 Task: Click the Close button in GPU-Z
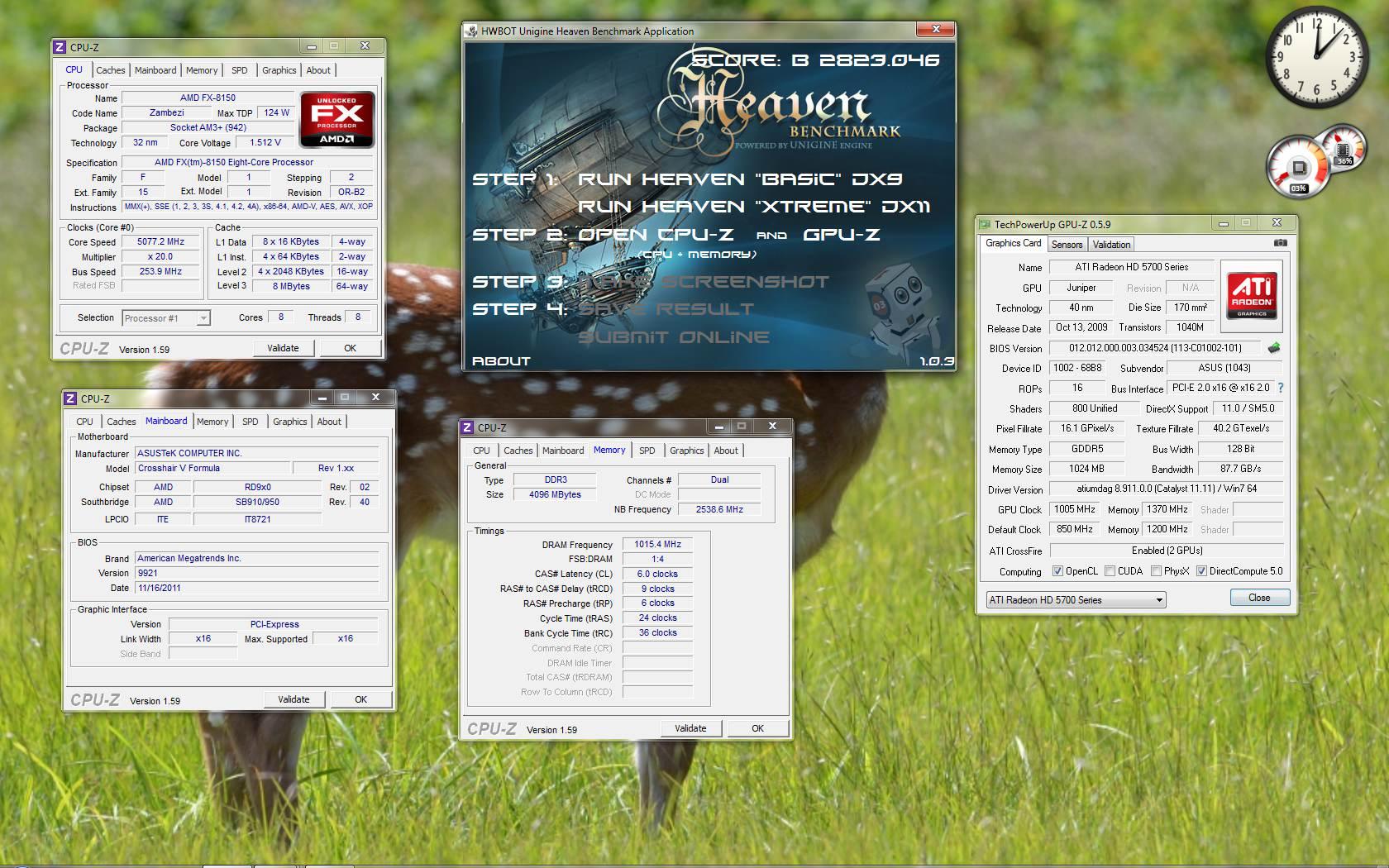(1259, 598)
